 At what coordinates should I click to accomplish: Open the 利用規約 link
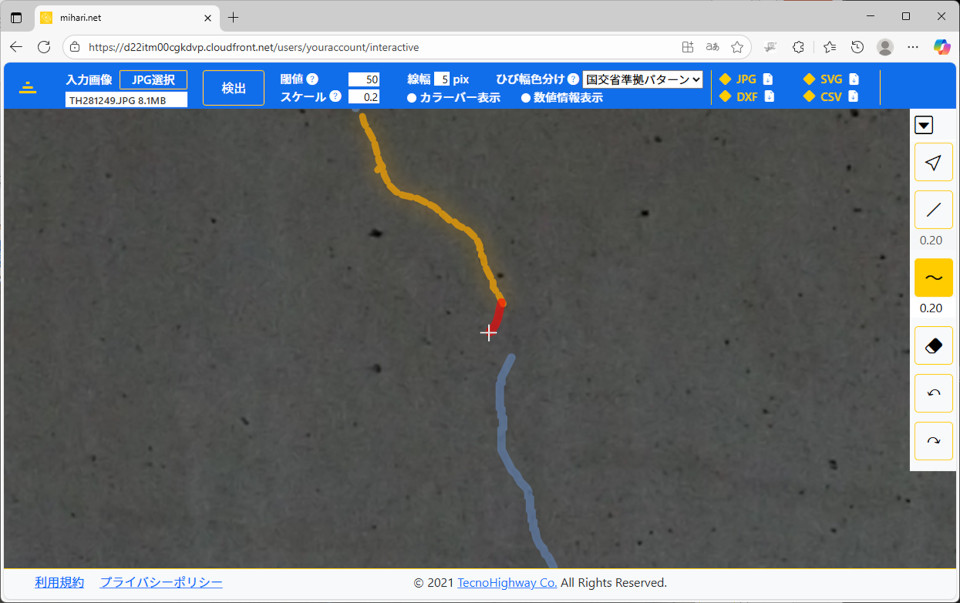59,582
